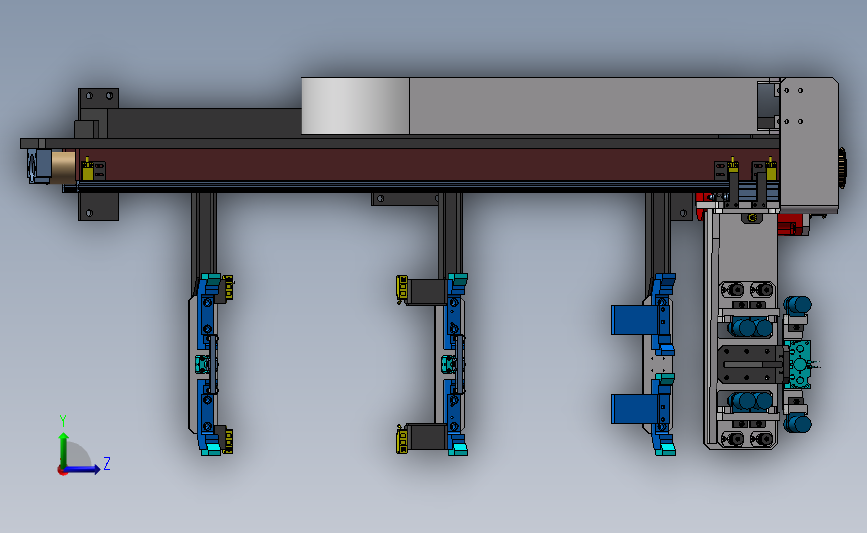Select the gray end plate with four holes

[x=808, y=144]
